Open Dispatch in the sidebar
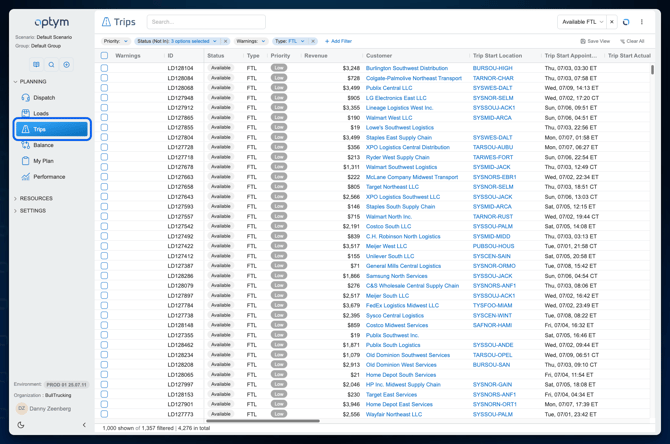 [52, 97]
